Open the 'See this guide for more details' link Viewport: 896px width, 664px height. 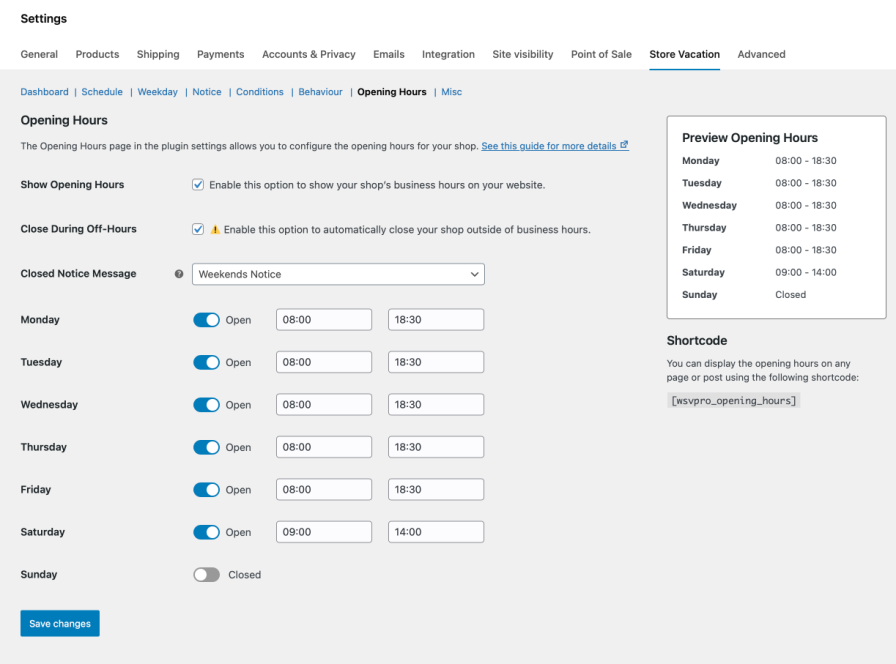(x=548, y=146)
